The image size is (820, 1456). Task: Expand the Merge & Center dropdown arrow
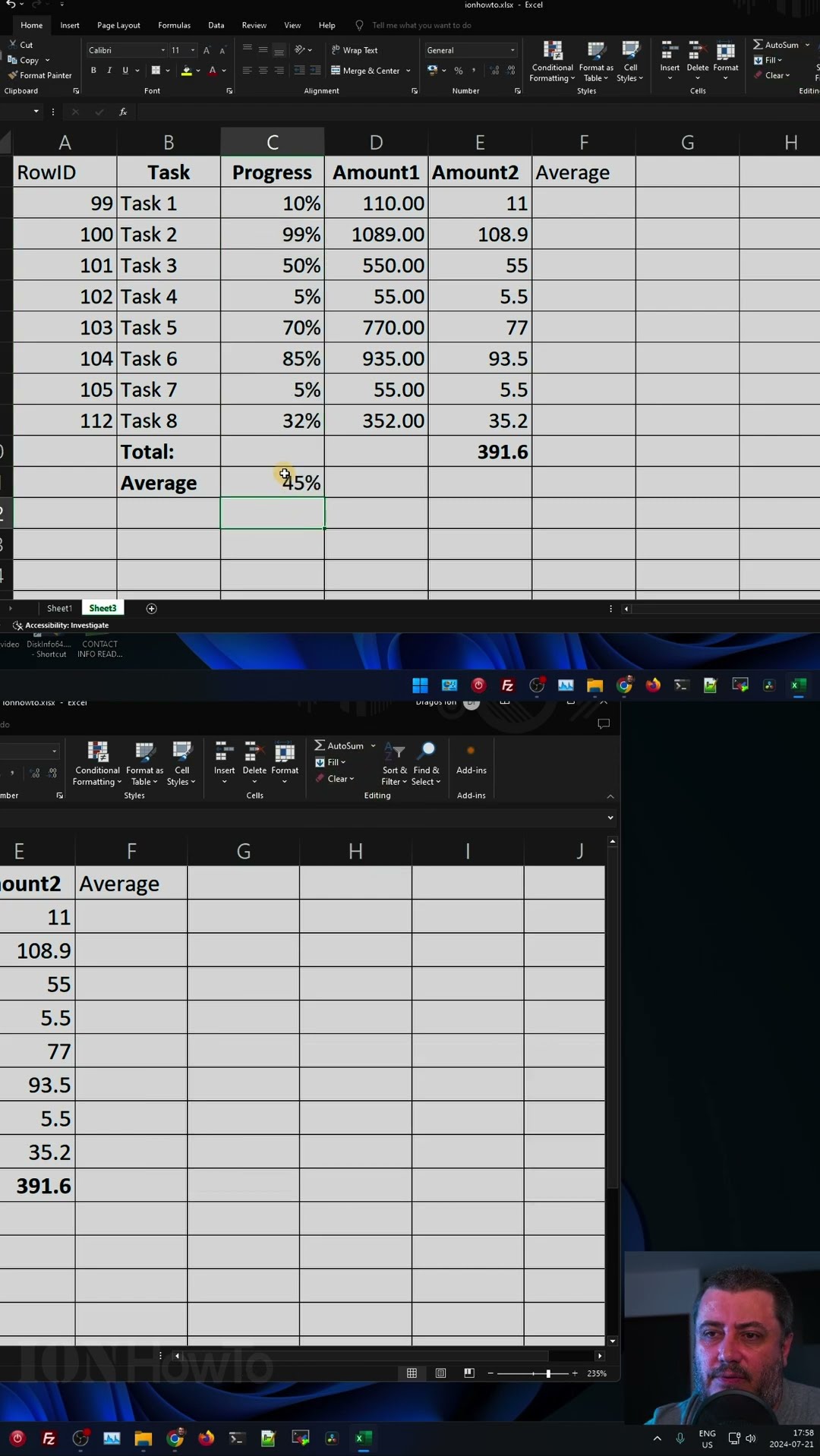408,71
